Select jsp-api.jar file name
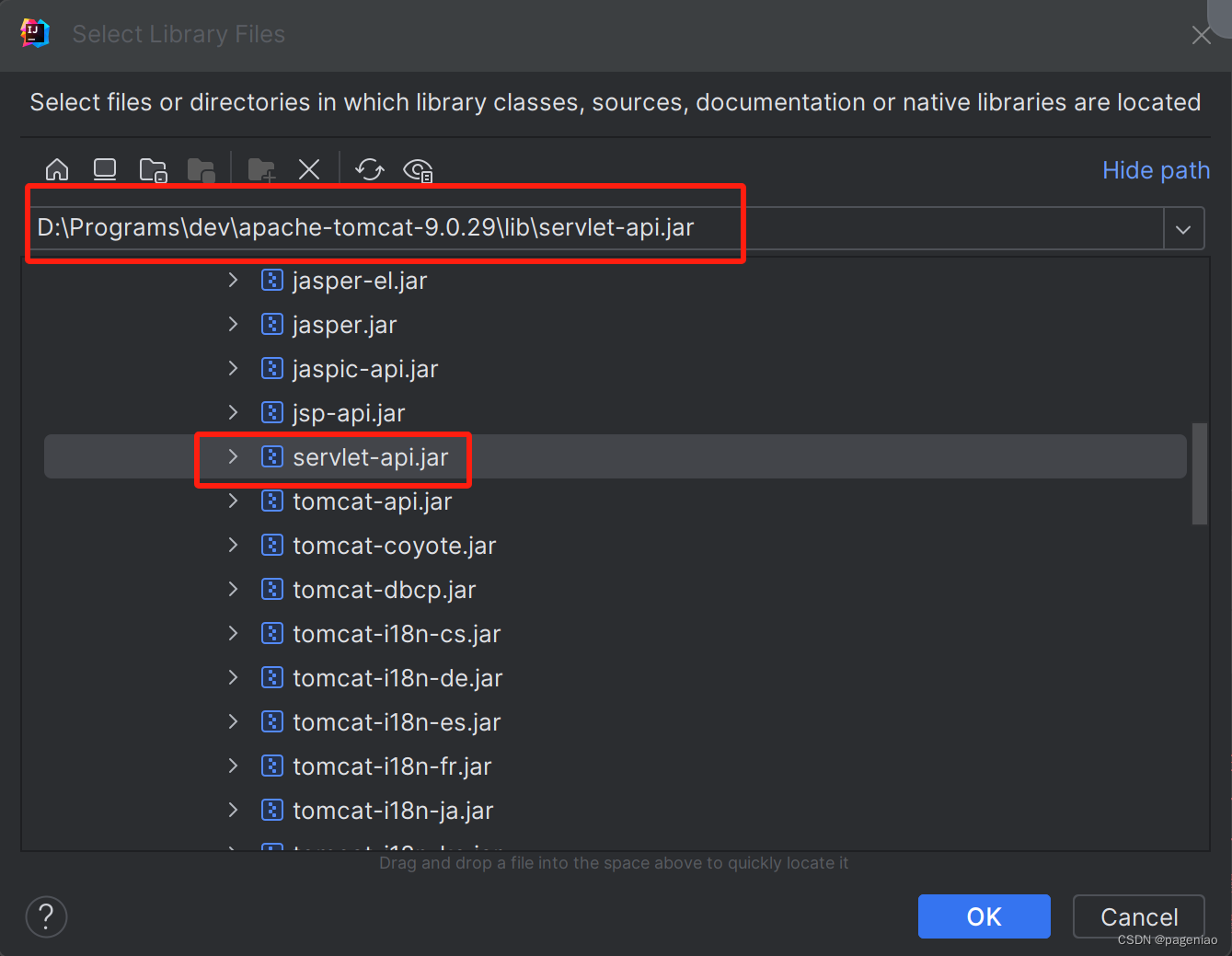This screenshot has height=956, width=1232. 349,413
